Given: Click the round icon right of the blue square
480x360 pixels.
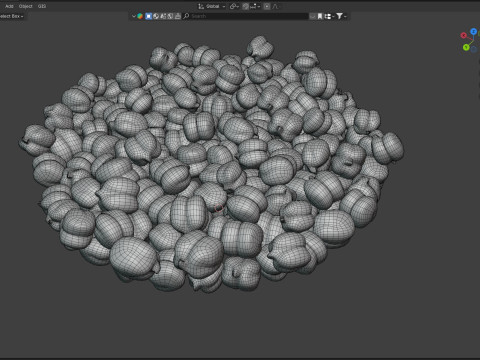Looking at the screenshot, I should click(156, 16).
